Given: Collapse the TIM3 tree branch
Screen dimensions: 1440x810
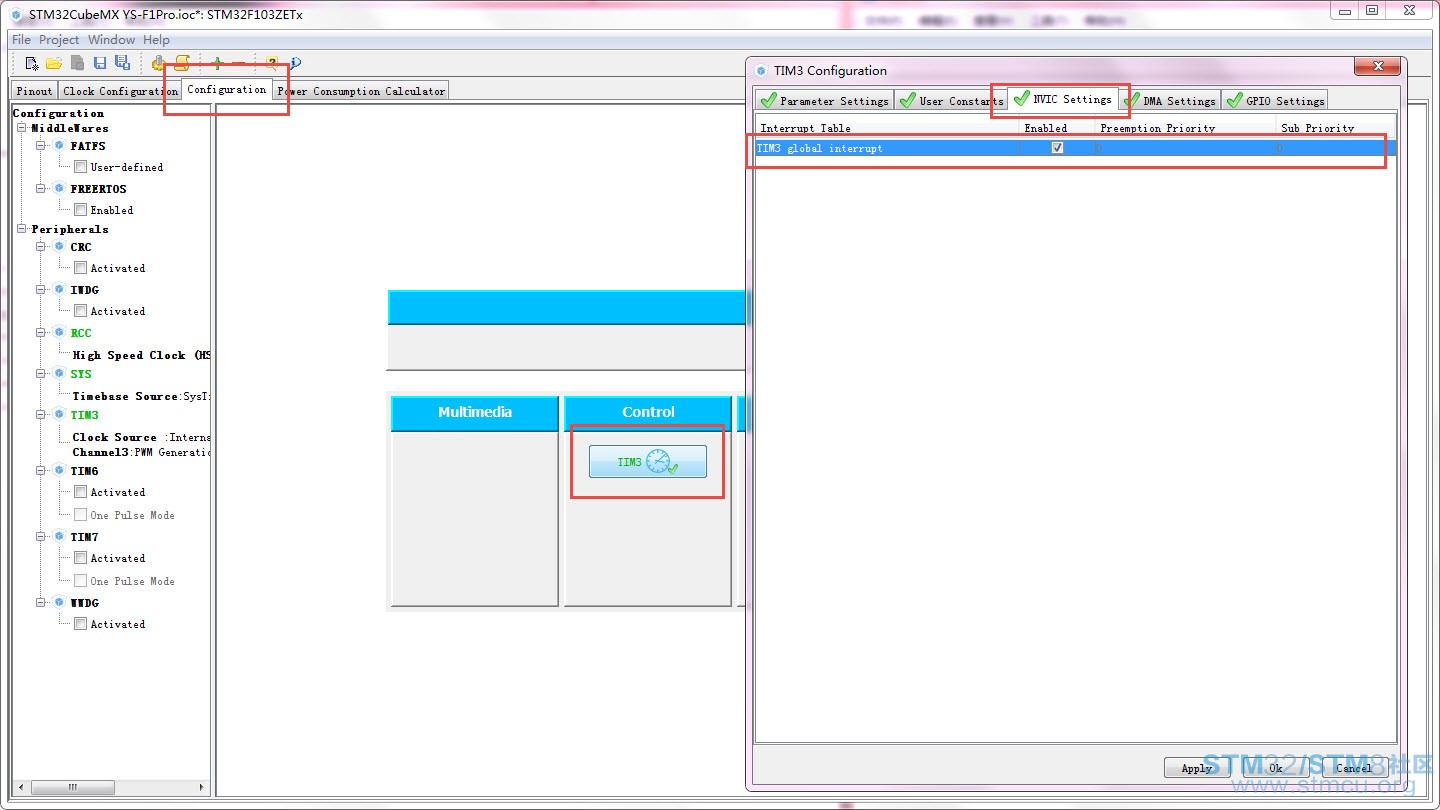Looking at the screenshot, I should [x=42, y=415].
